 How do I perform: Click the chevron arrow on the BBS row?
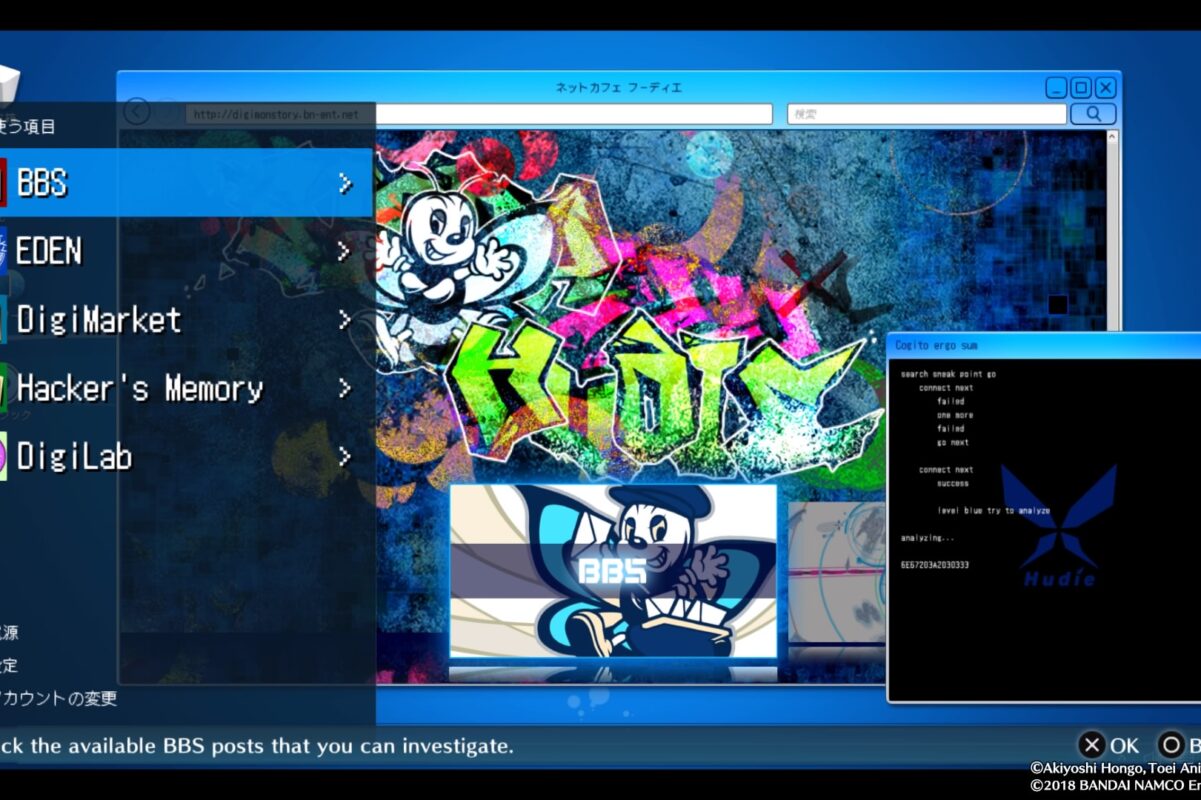pyautogui.click(x=345, y=183)
